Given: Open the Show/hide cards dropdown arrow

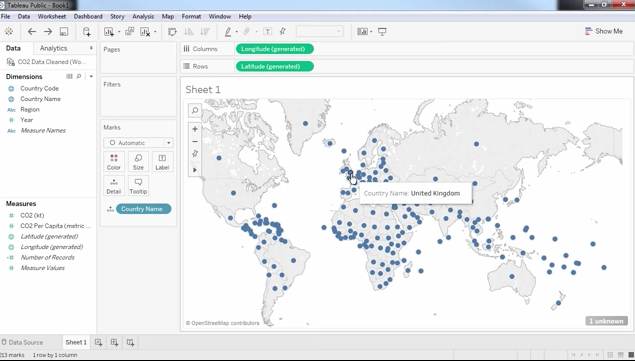Looking at the screenshot, I should (x=371, y=32).
